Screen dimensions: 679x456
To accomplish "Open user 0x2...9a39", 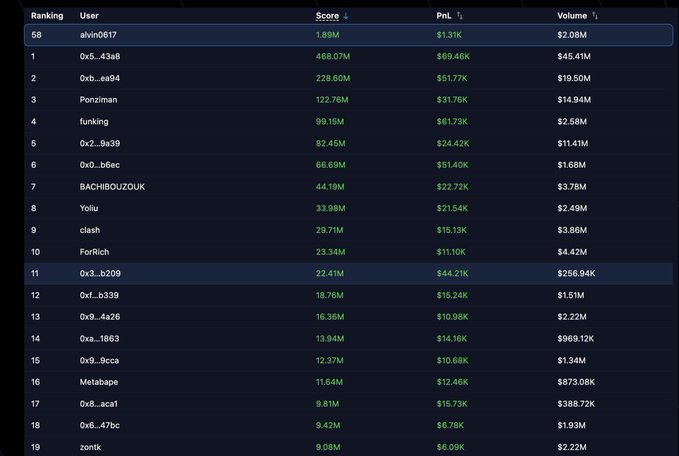I will [100, 143].
